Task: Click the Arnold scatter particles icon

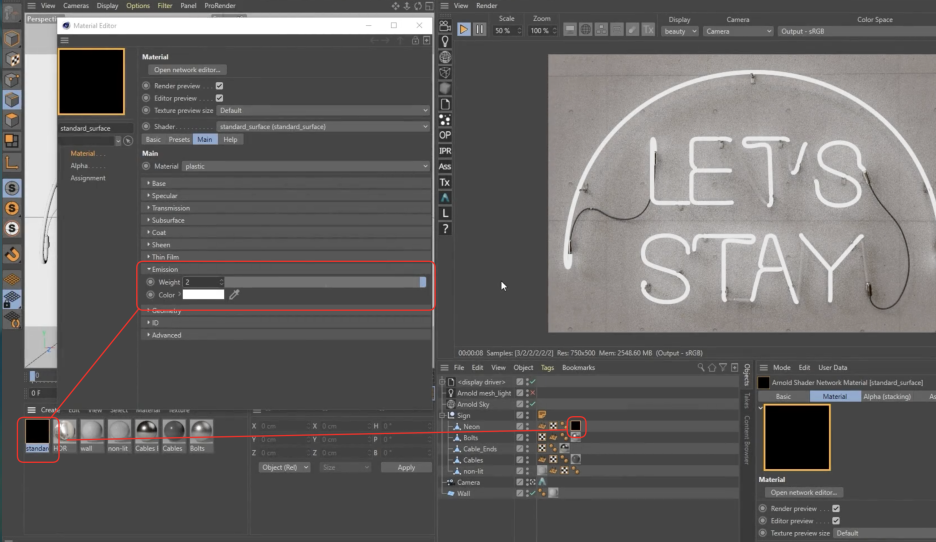Action: 445,119
